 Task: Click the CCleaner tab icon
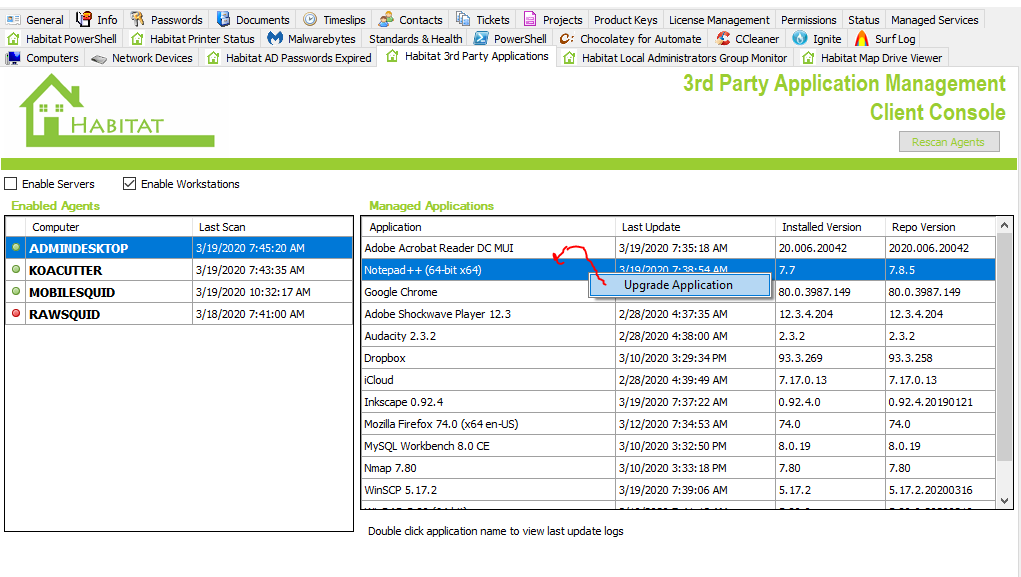[x=722, y=39]
